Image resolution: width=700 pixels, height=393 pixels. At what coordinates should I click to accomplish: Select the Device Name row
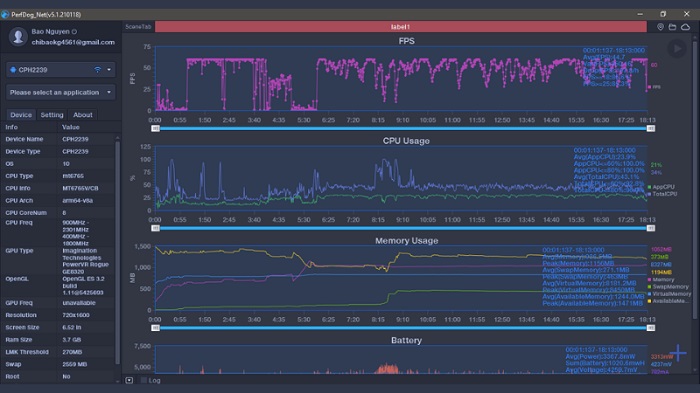point(58,139)
